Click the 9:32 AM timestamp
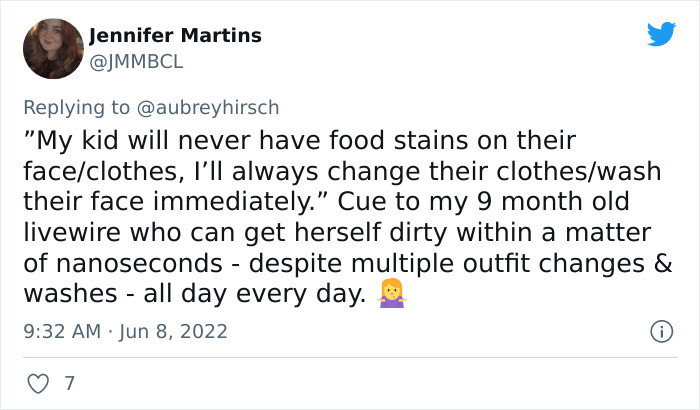Viewport: 700px width, 410px height. (x=58, y=331)
